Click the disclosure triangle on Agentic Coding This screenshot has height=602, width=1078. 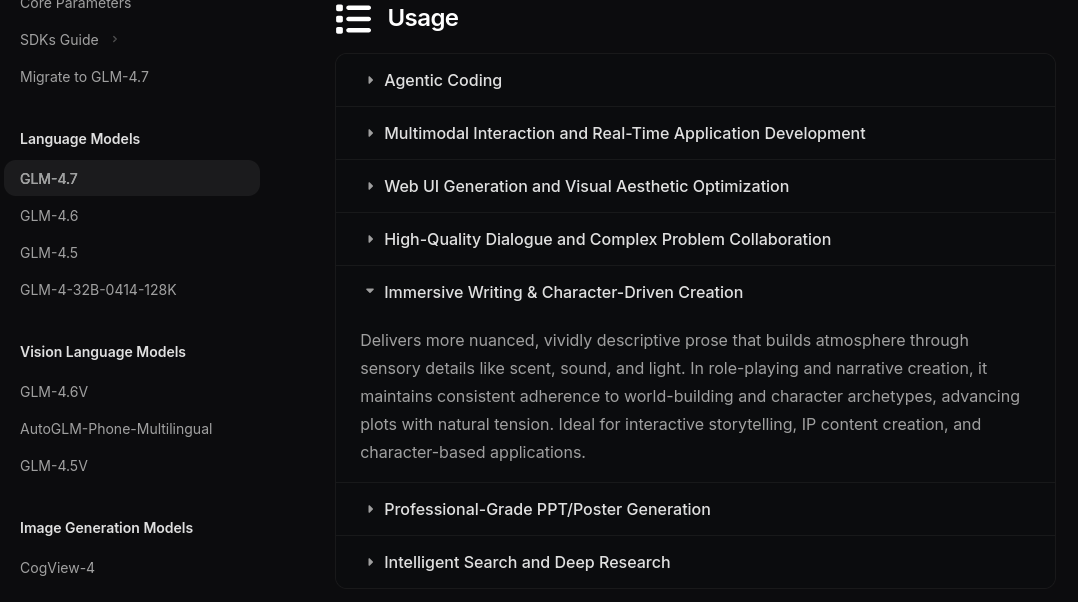point(371,80)
